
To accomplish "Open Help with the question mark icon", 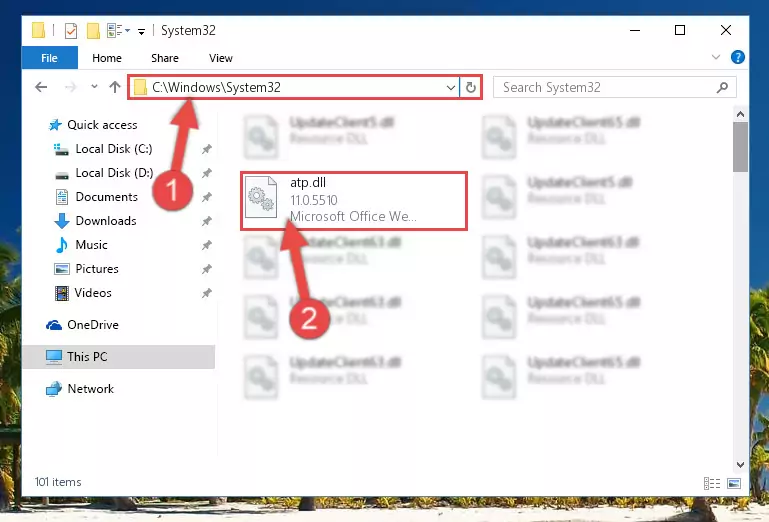I will (x=738, y=57).
